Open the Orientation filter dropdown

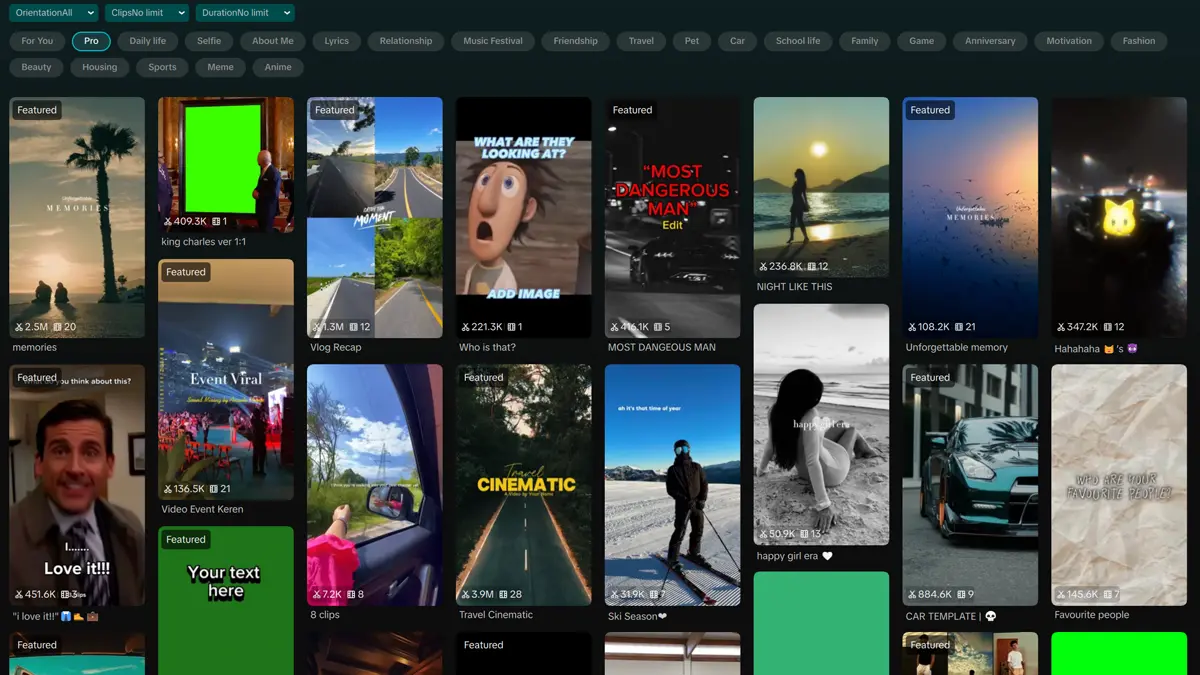tap(53, 13)
